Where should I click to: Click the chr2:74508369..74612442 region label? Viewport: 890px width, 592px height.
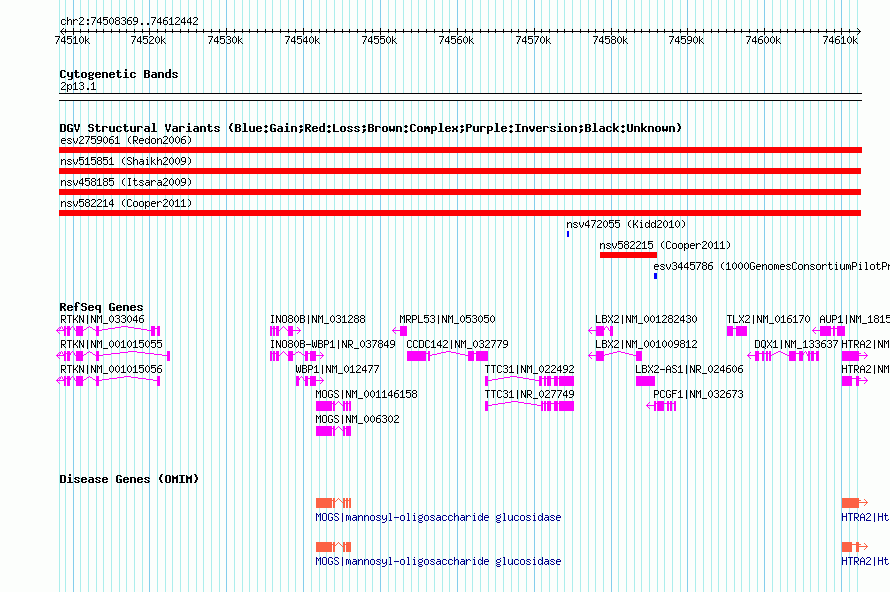click(x=129, y=21)
